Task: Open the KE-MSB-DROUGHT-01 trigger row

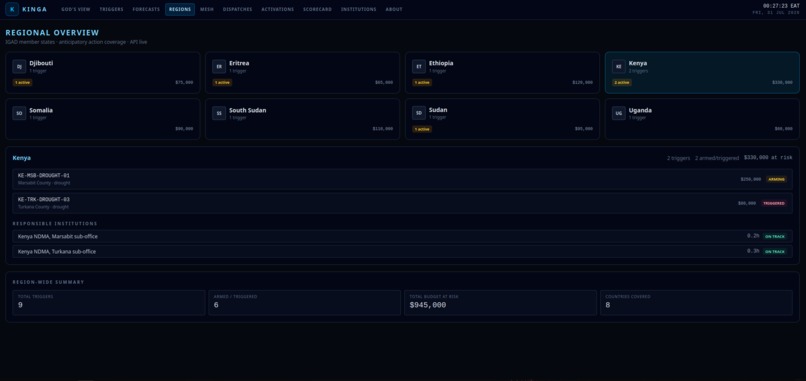Action: pos(402,179)
